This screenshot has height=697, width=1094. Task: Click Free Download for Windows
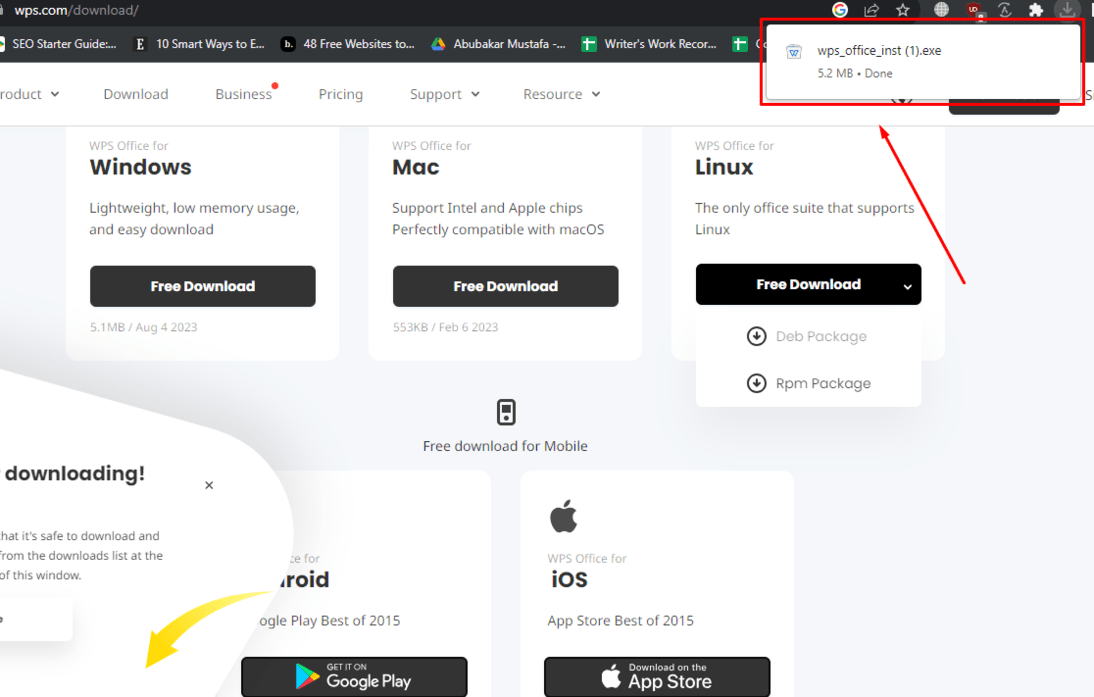[202, 286]
